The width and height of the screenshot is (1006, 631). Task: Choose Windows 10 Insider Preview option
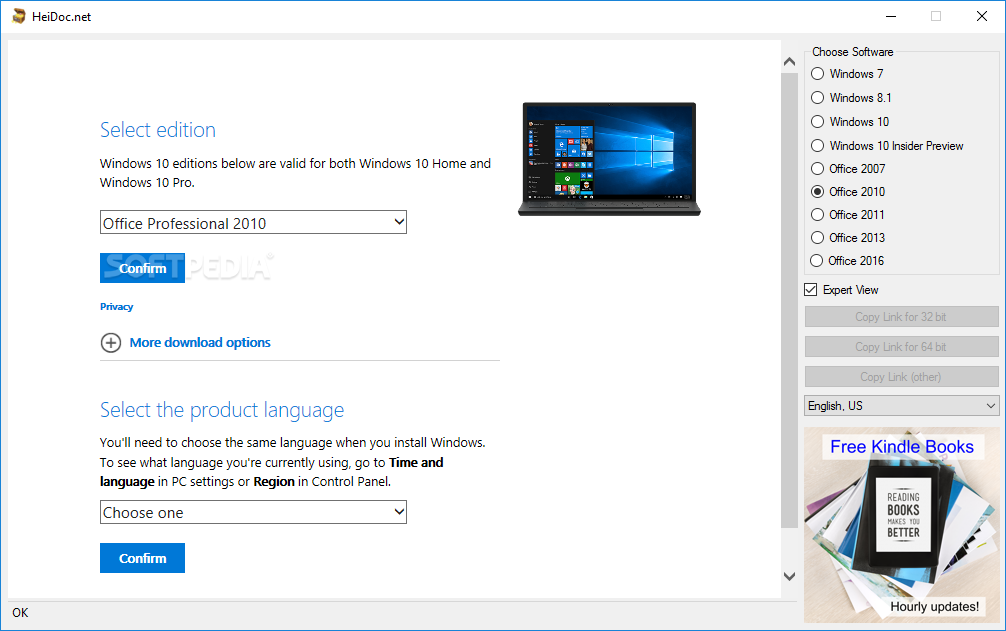tap(817, 146)
